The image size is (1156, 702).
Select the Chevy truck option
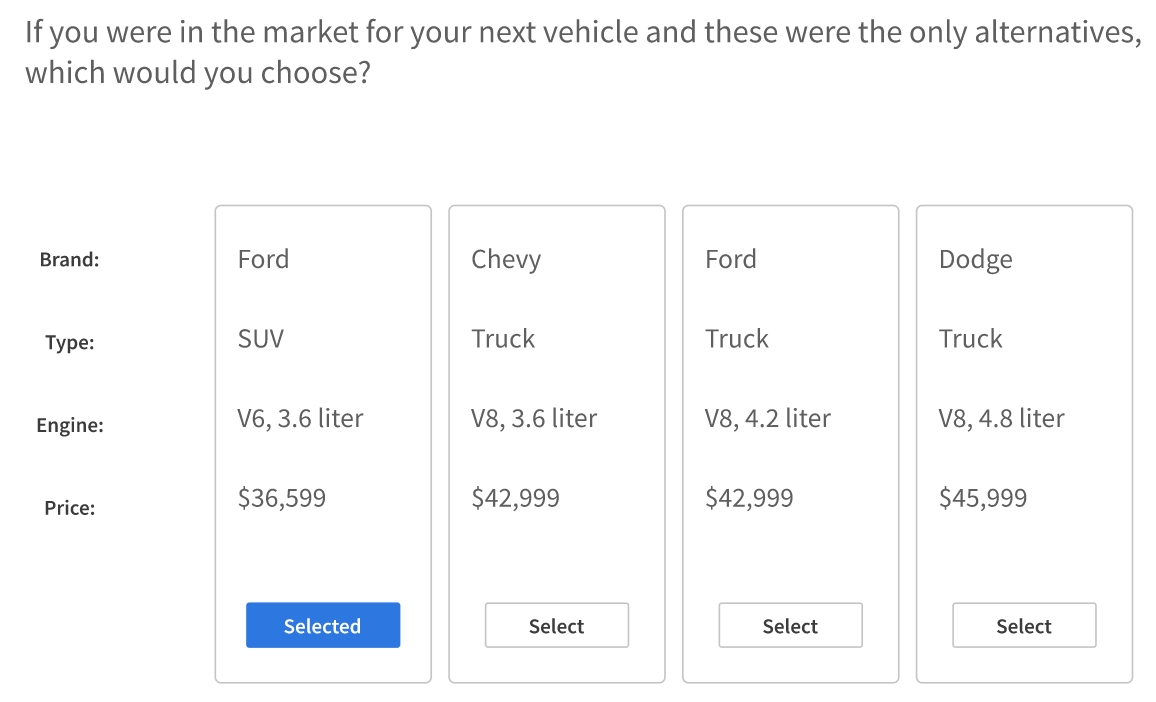(x=556, y=625)
